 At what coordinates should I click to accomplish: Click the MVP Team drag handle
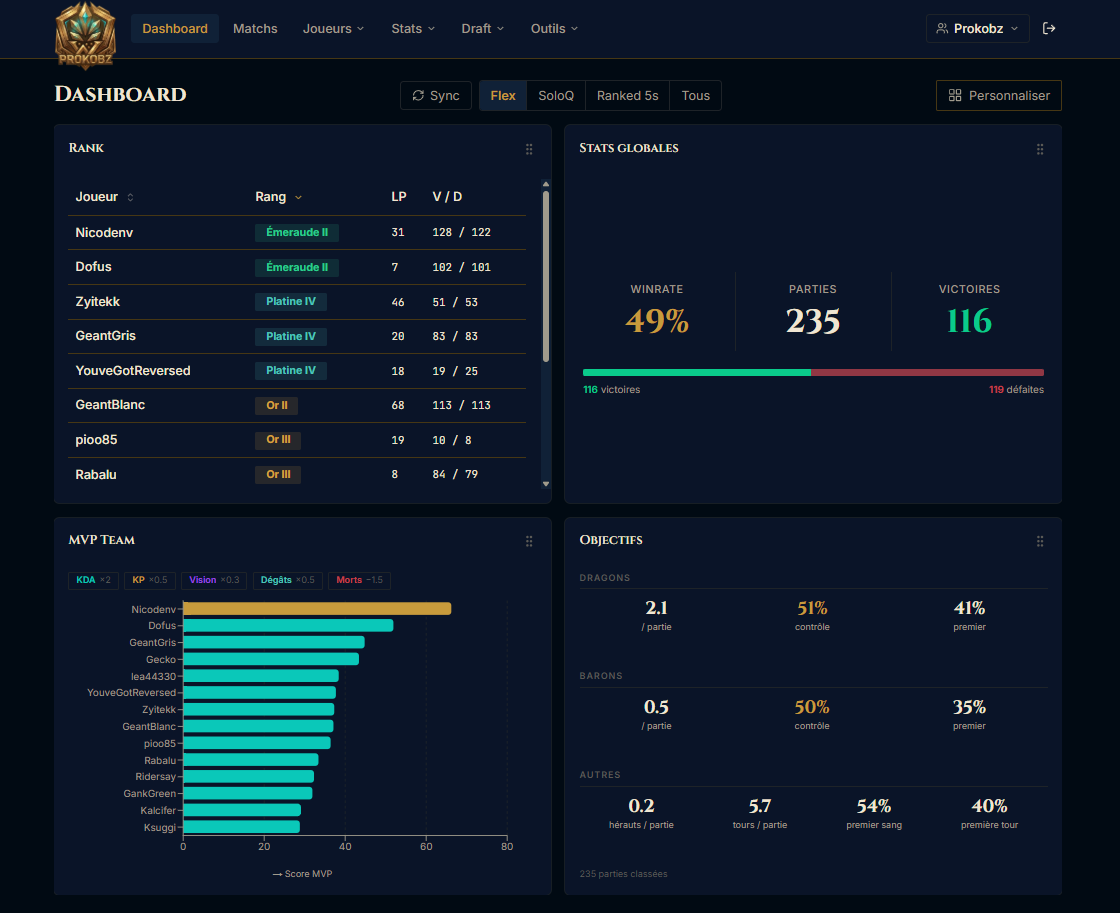click(529, 542)
